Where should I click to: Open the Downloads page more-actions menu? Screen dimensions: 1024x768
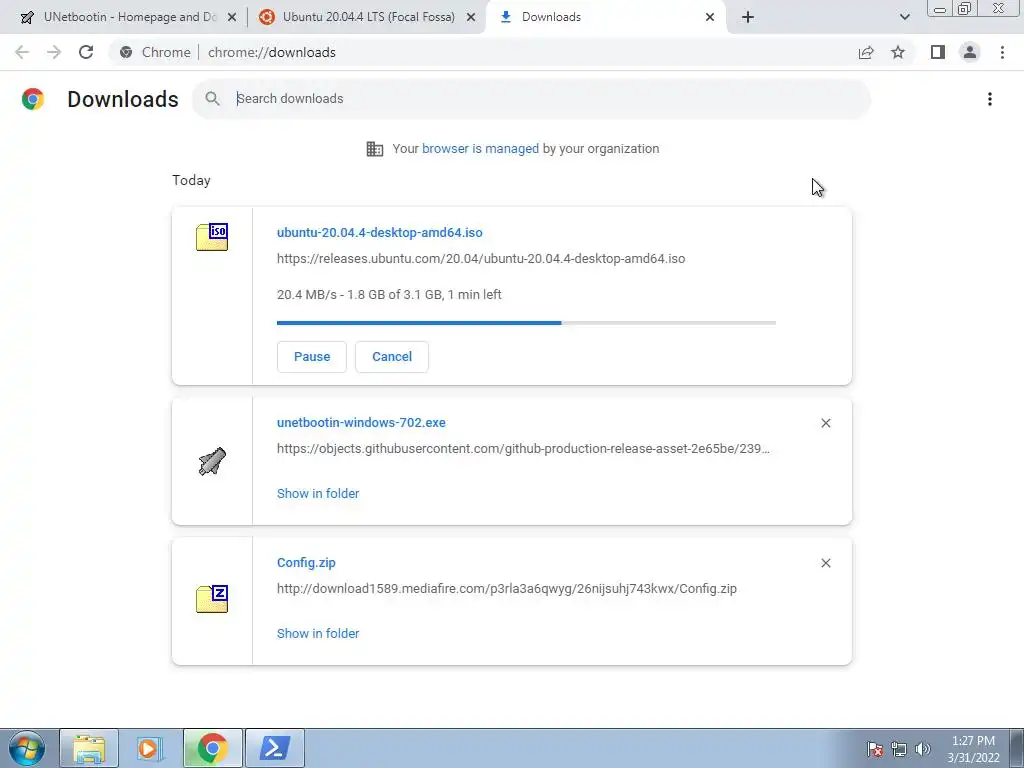pyautogui.click(x=989, y=99)
